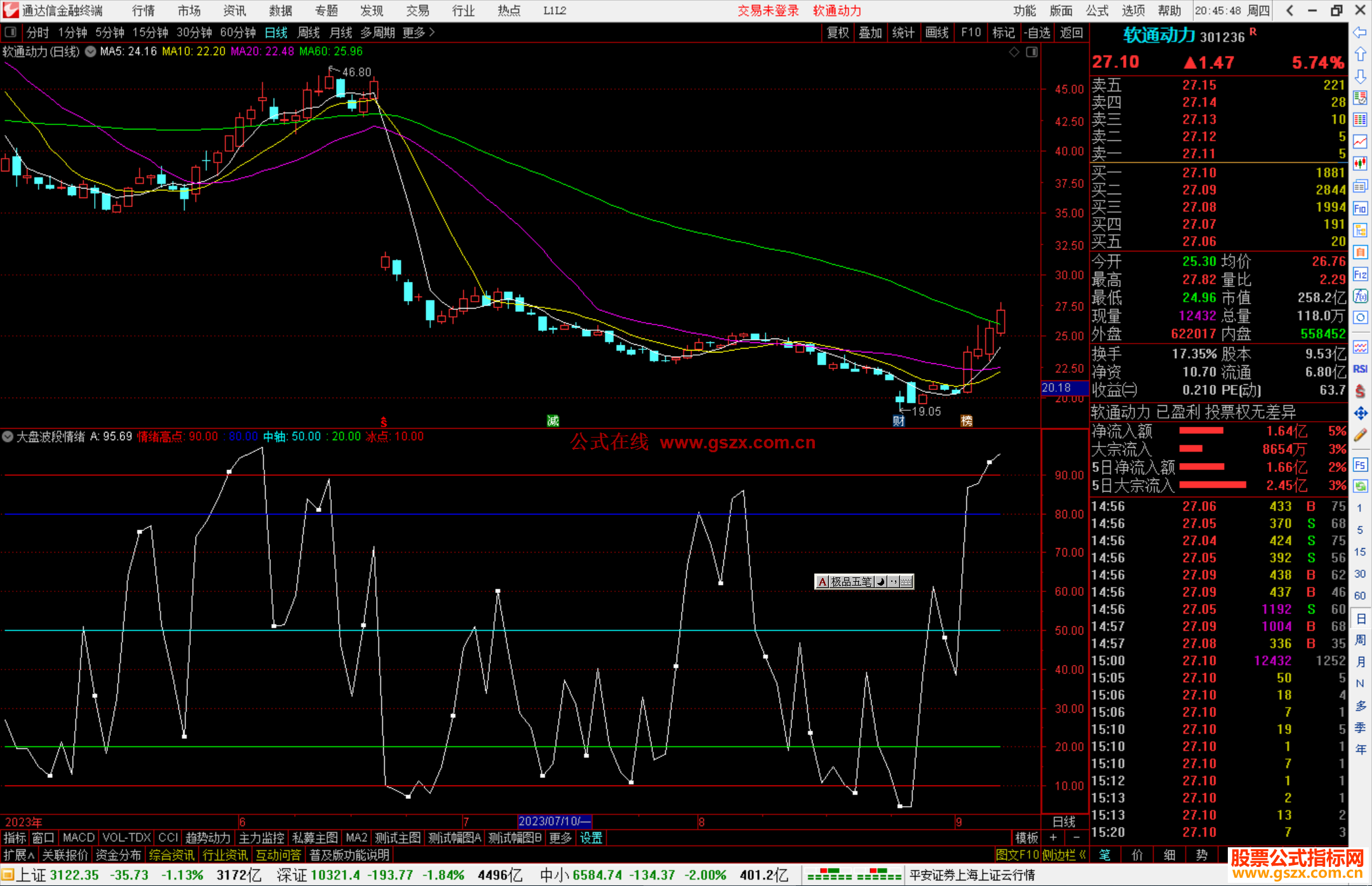The width and height of the screenshot is (1372, 886).
Task: Click the blue left arrow sidebar icon
Action: click(x=1360, y=32)
